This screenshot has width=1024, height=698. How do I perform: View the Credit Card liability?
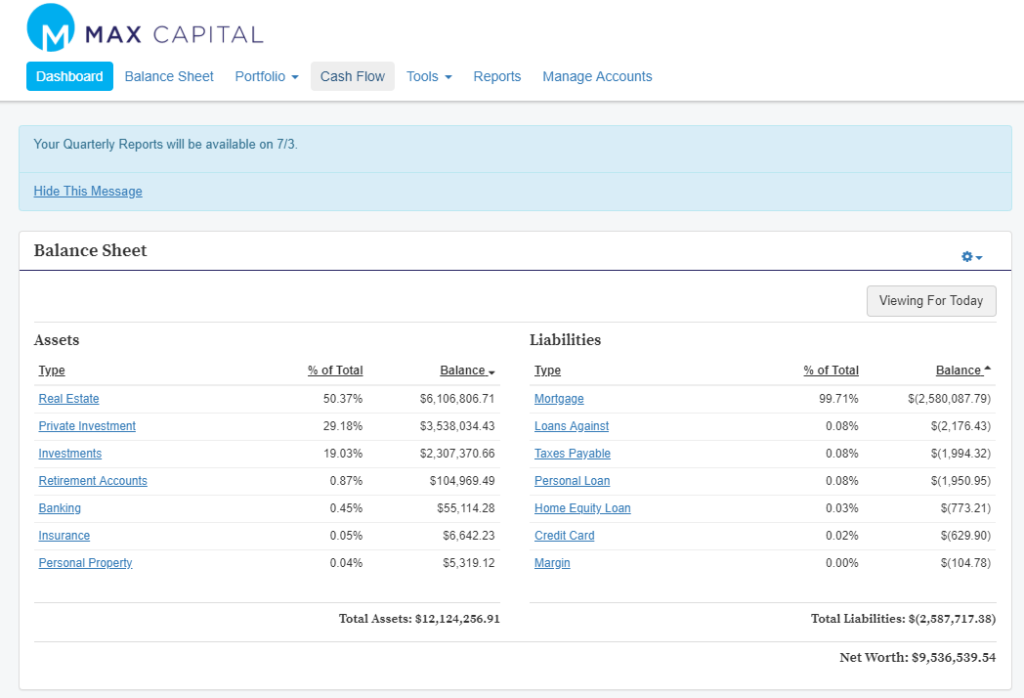564,535
